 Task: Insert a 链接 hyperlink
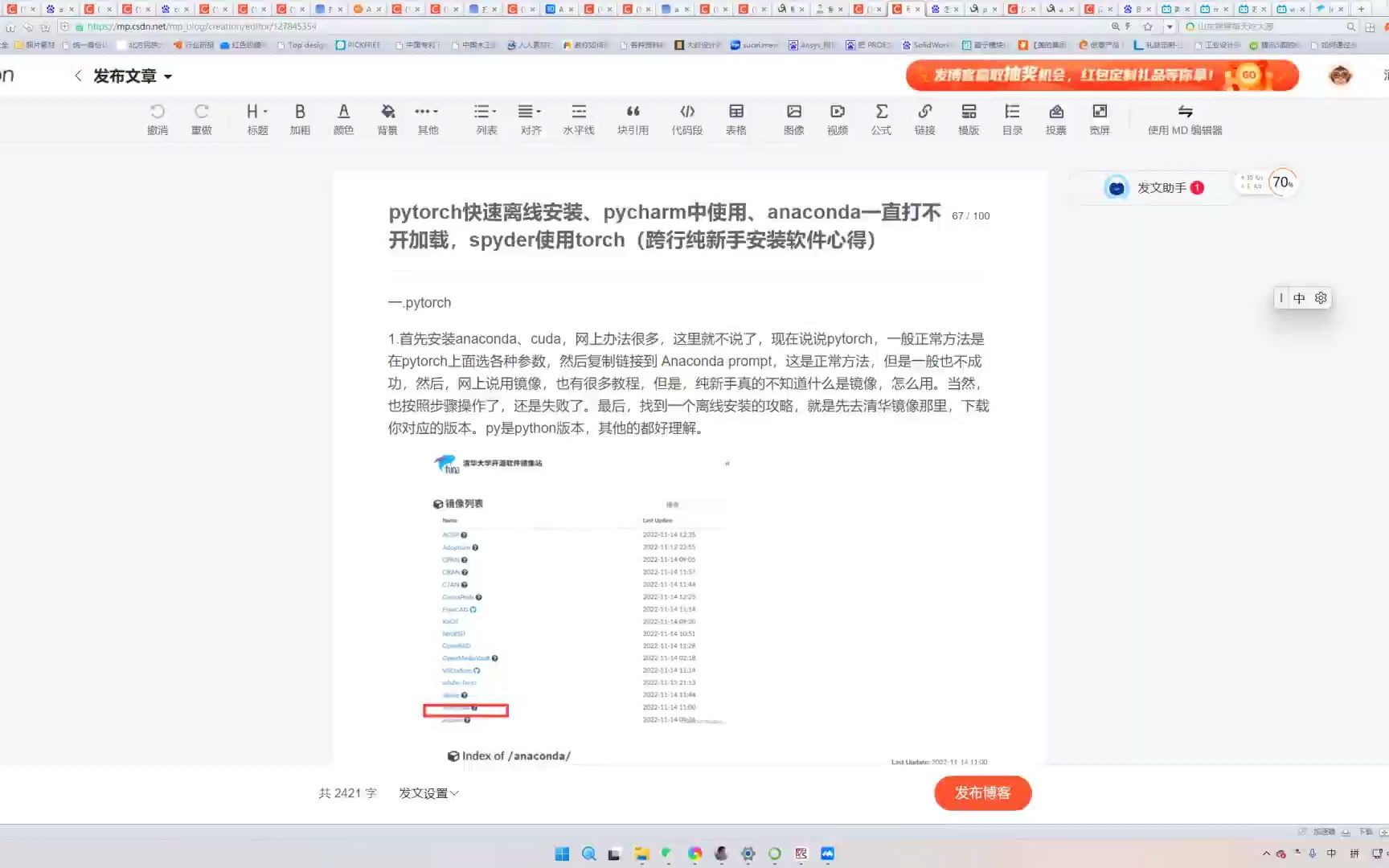click(925, 119)
